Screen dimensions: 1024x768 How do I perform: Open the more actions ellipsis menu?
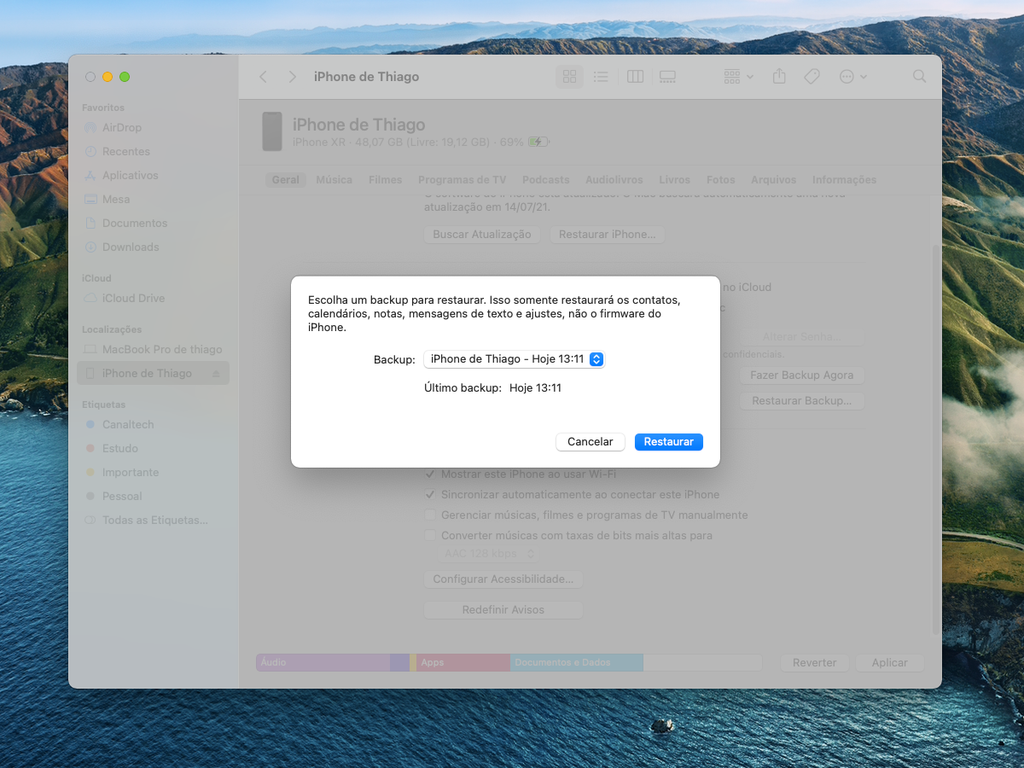(852, 76)
